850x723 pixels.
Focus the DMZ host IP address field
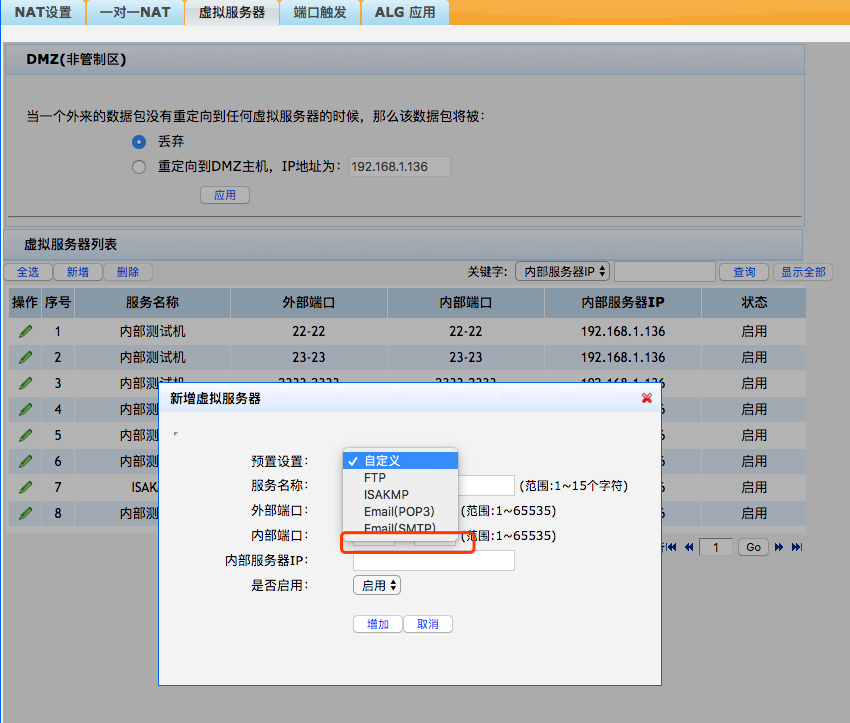400,166
